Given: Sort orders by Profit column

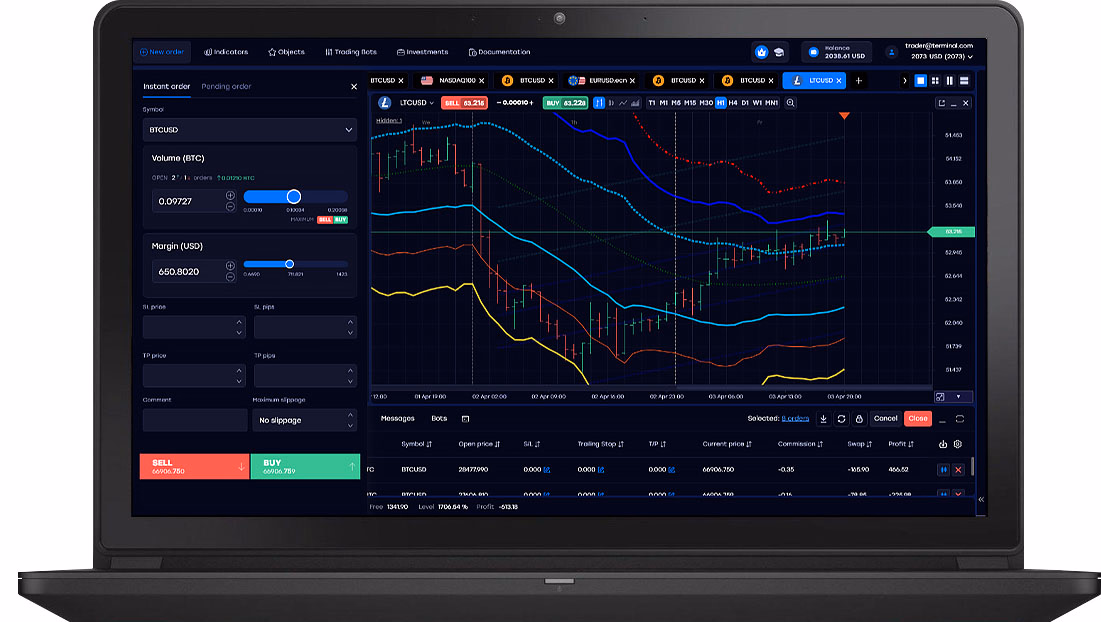Looking at the screenshot, I should 901,444.
